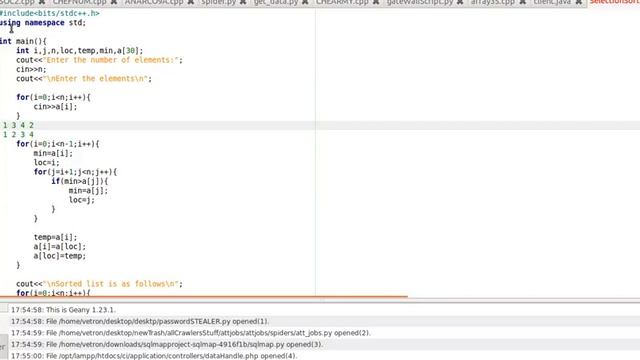
Task: Click the 'cin>>n;' line
Action: pos(31,69)
